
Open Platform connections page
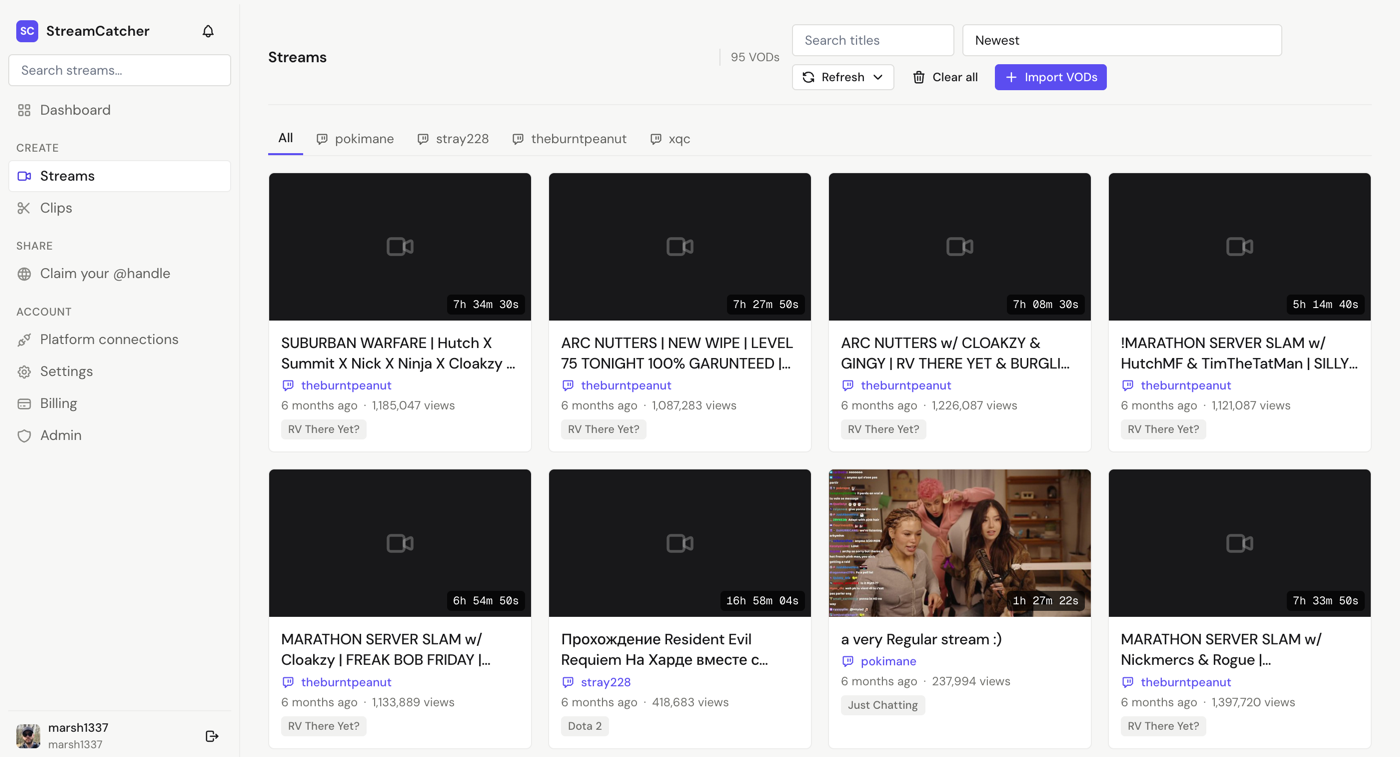point(119,340)
